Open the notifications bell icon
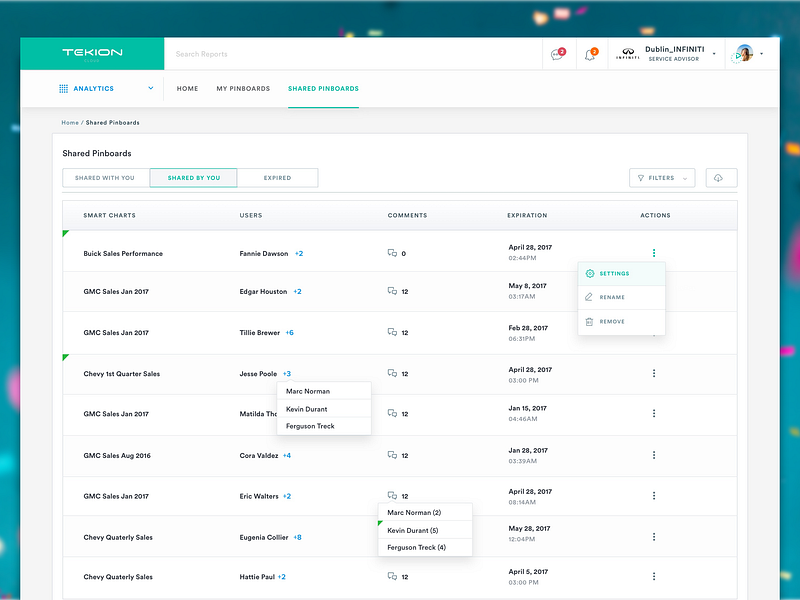The image size is (800, 600). point(591,54)
